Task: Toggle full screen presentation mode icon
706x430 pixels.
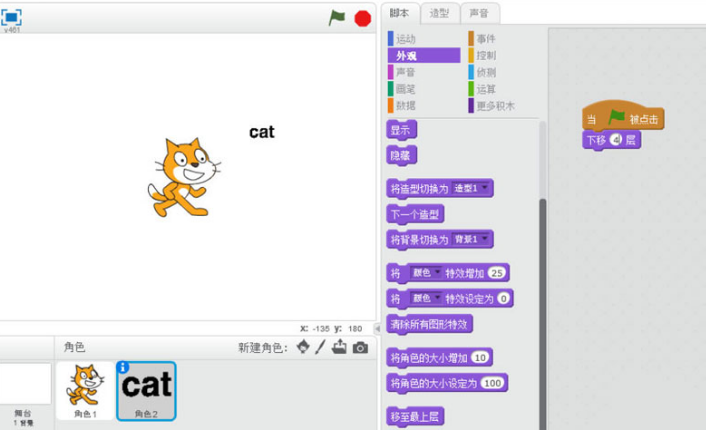Action: coord(11,18)
